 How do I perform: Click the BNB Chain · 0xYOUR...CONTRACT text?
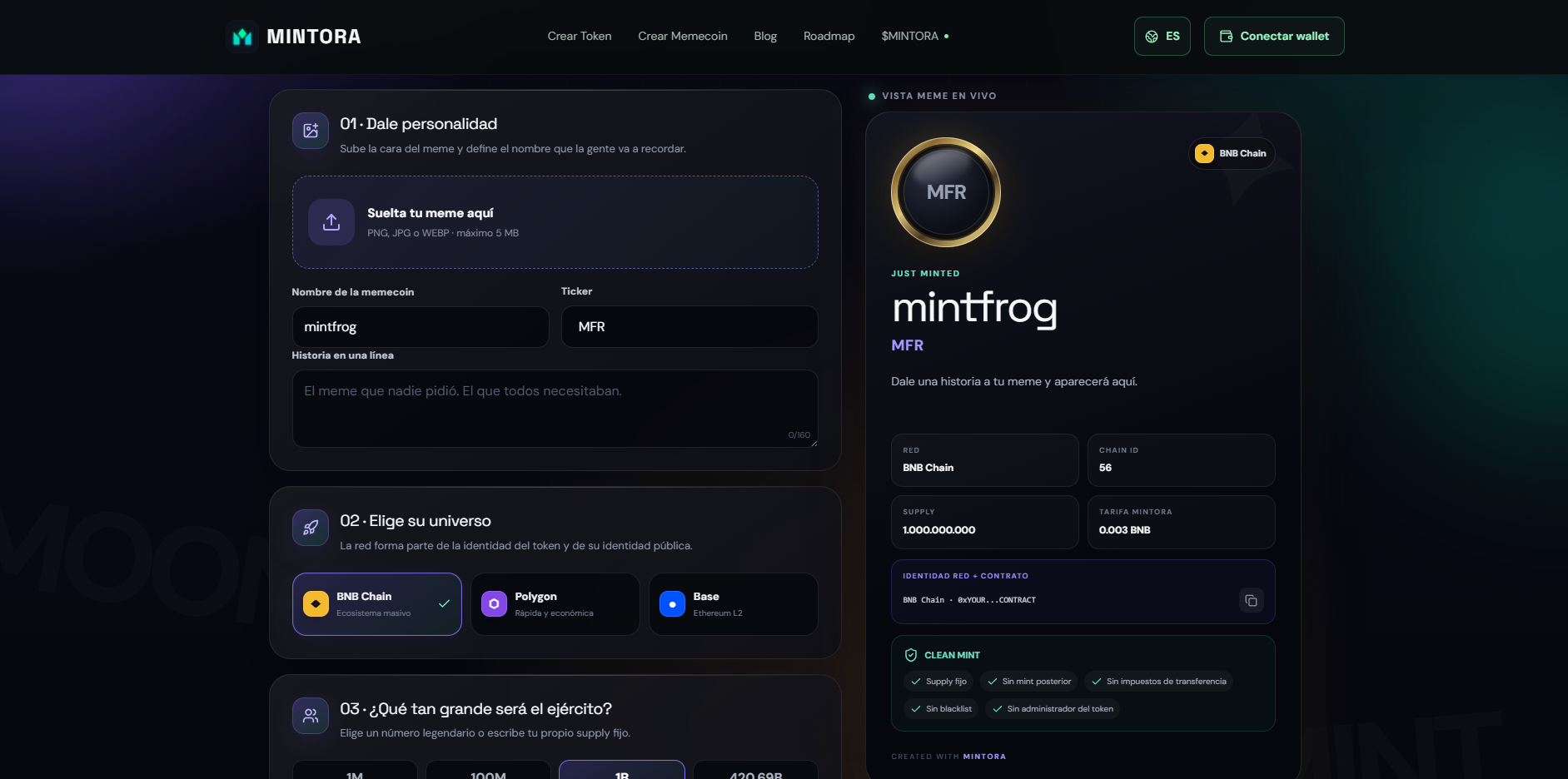click(x=969, y=600)
